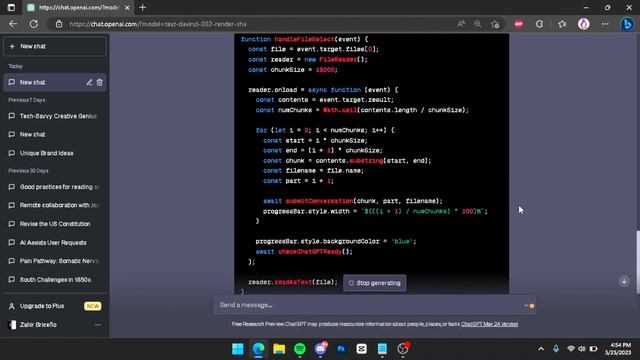The width and height of the screenshot is (640, 360).
Task: Go back with the browser back arrow
Action: point(13,24)
